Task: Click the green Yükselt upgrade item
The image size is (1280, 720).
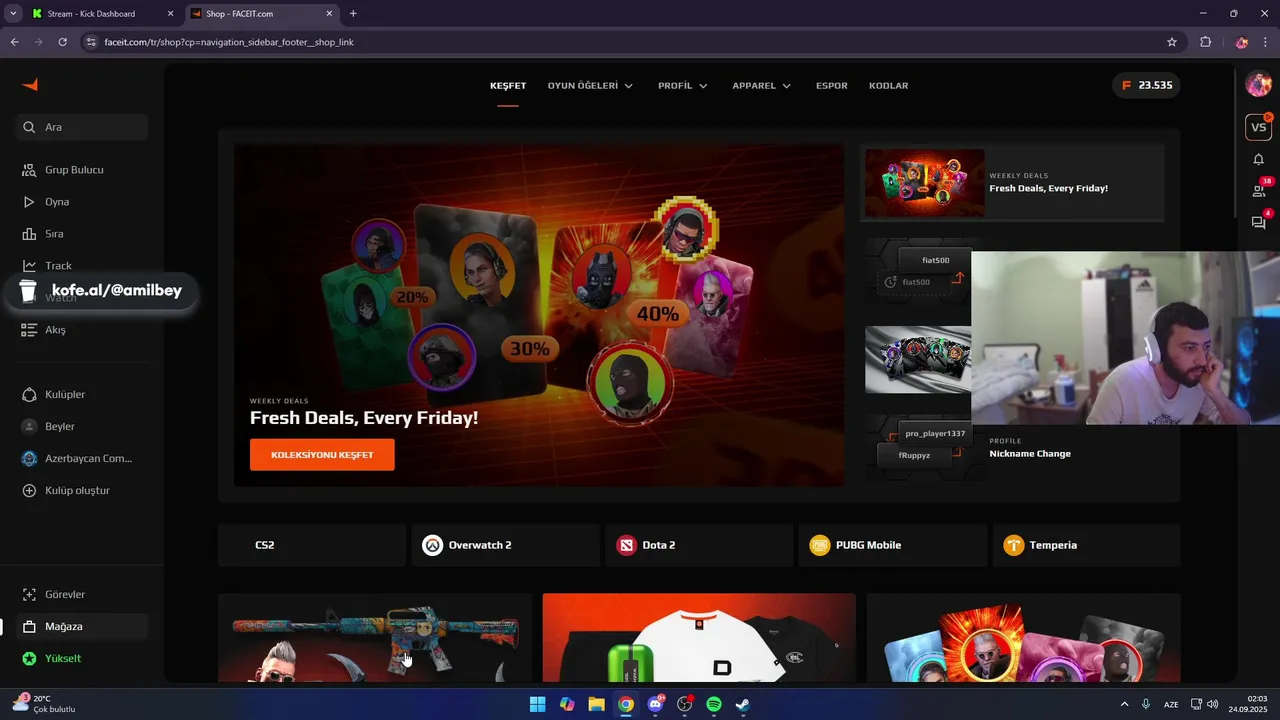Action: [82, 658]
